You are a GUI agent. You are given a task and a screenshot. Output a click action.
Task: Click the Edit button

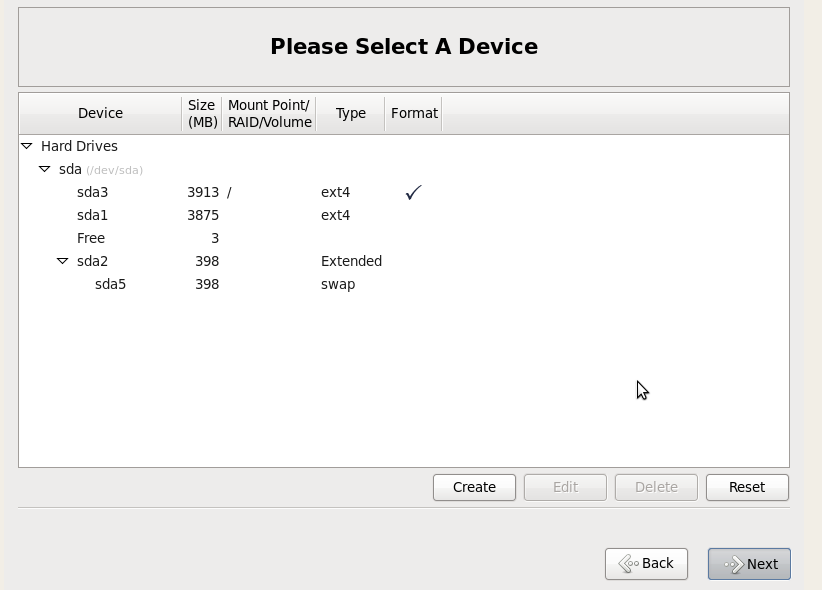tap(565, 487)
